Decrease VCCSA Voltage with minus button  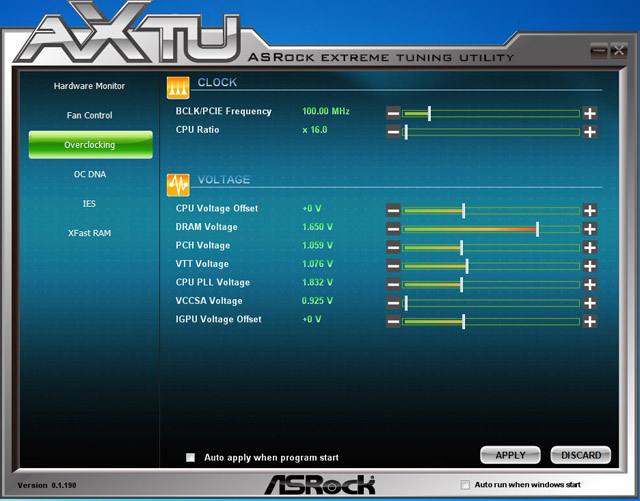[x=393, y=303]
